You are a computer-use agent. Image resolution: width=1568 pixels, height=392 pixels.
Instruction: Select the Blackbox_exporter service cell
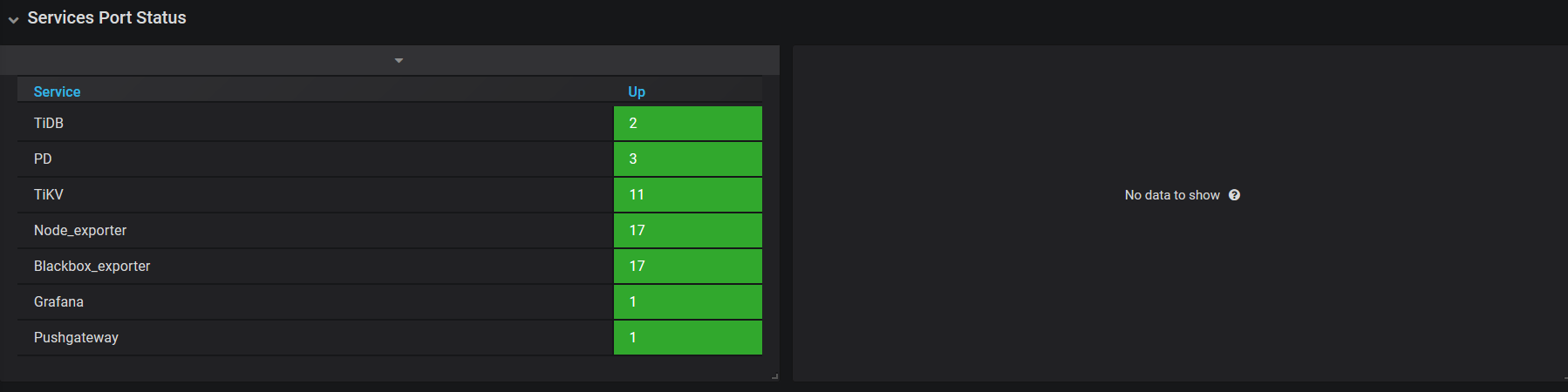pyautogui.click(x=92, y=266)
